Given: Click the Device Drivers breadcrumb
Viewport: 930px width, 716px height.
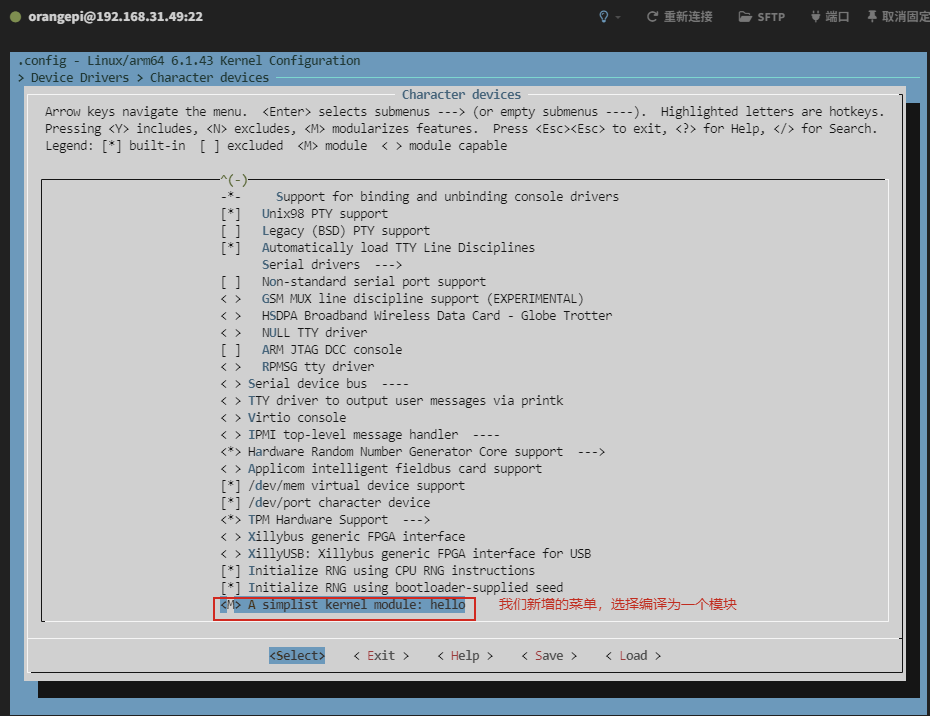Looking at the screenshot, I should tap(79, 78).
